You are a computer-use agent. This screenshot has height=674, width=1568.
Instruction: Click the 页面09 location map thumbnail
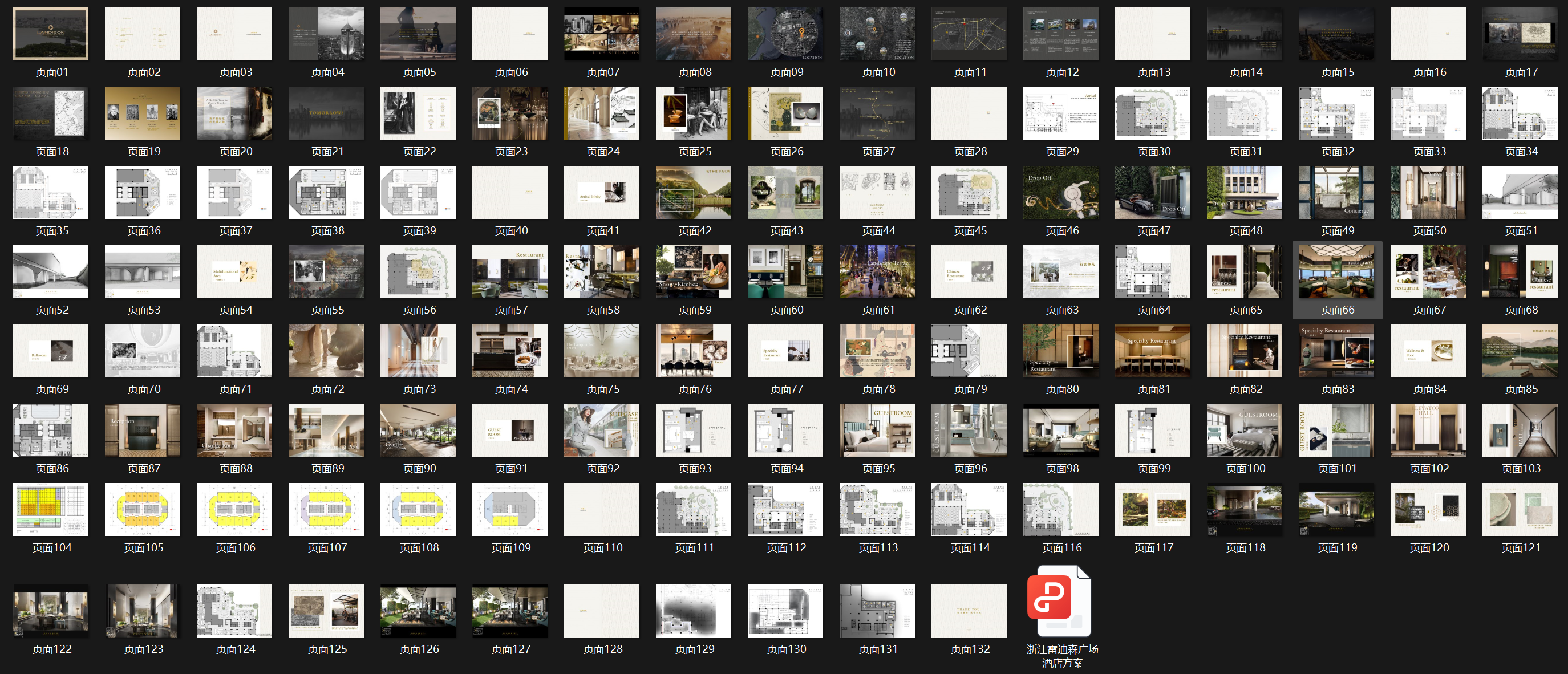tap(785, 34)
